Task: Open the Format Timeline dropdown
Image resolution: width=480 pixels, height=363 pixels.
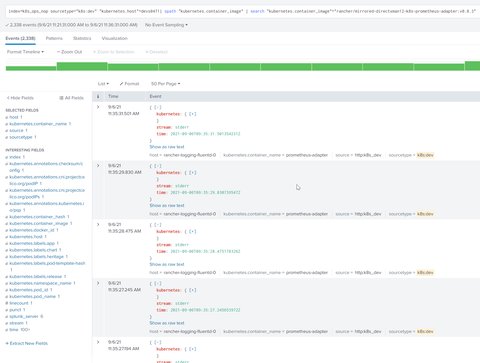Action: coord(25,52)
